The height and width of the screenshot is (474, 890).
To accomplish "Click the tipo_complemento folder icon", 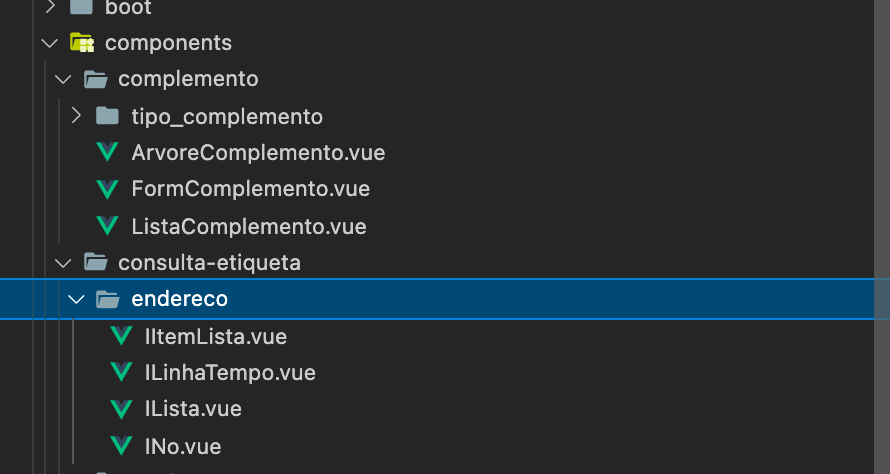I will coord(107,117).
